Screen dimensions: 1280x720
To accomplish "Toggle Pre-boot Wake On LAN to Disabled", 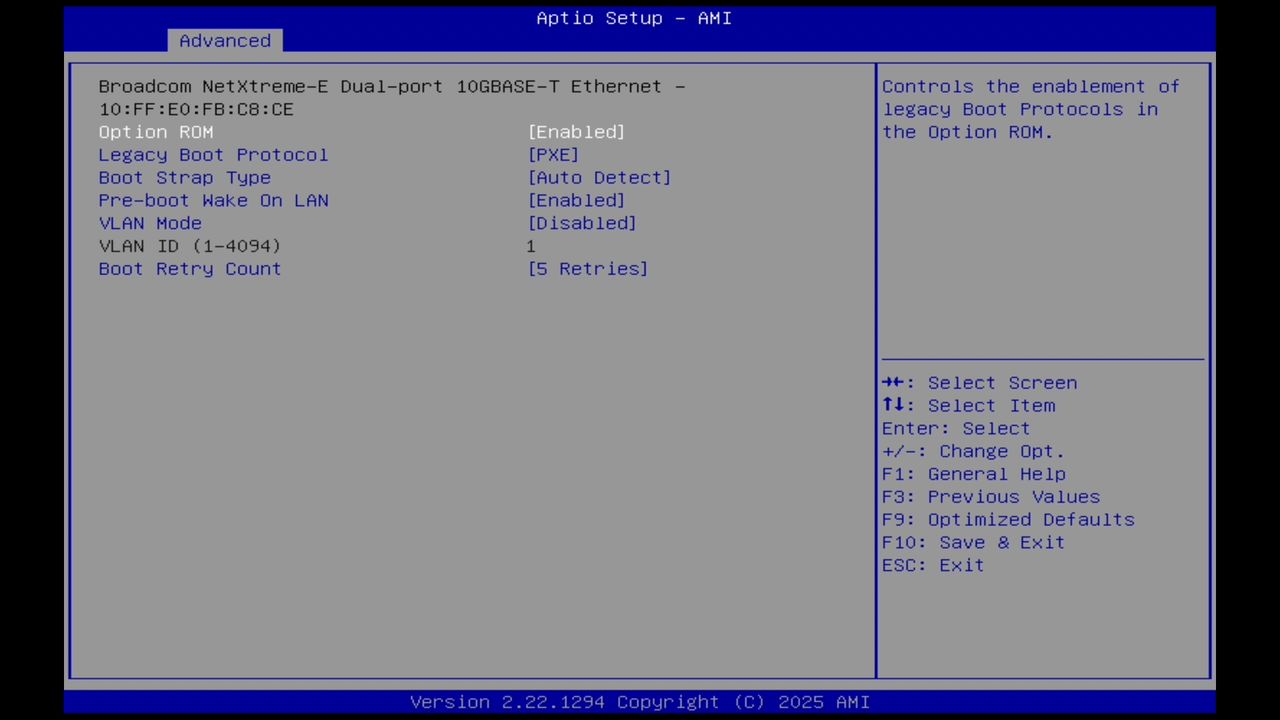I will [x=576, y=200].
